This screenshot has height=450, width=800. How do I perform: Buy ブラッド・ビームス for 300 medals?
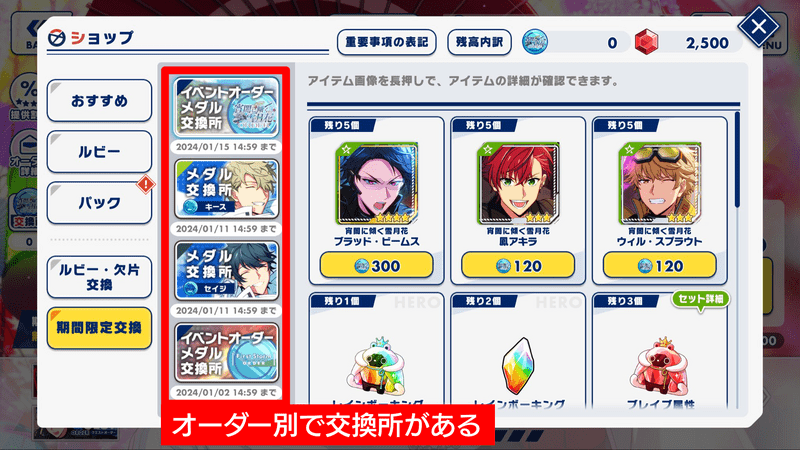point(377,266)
